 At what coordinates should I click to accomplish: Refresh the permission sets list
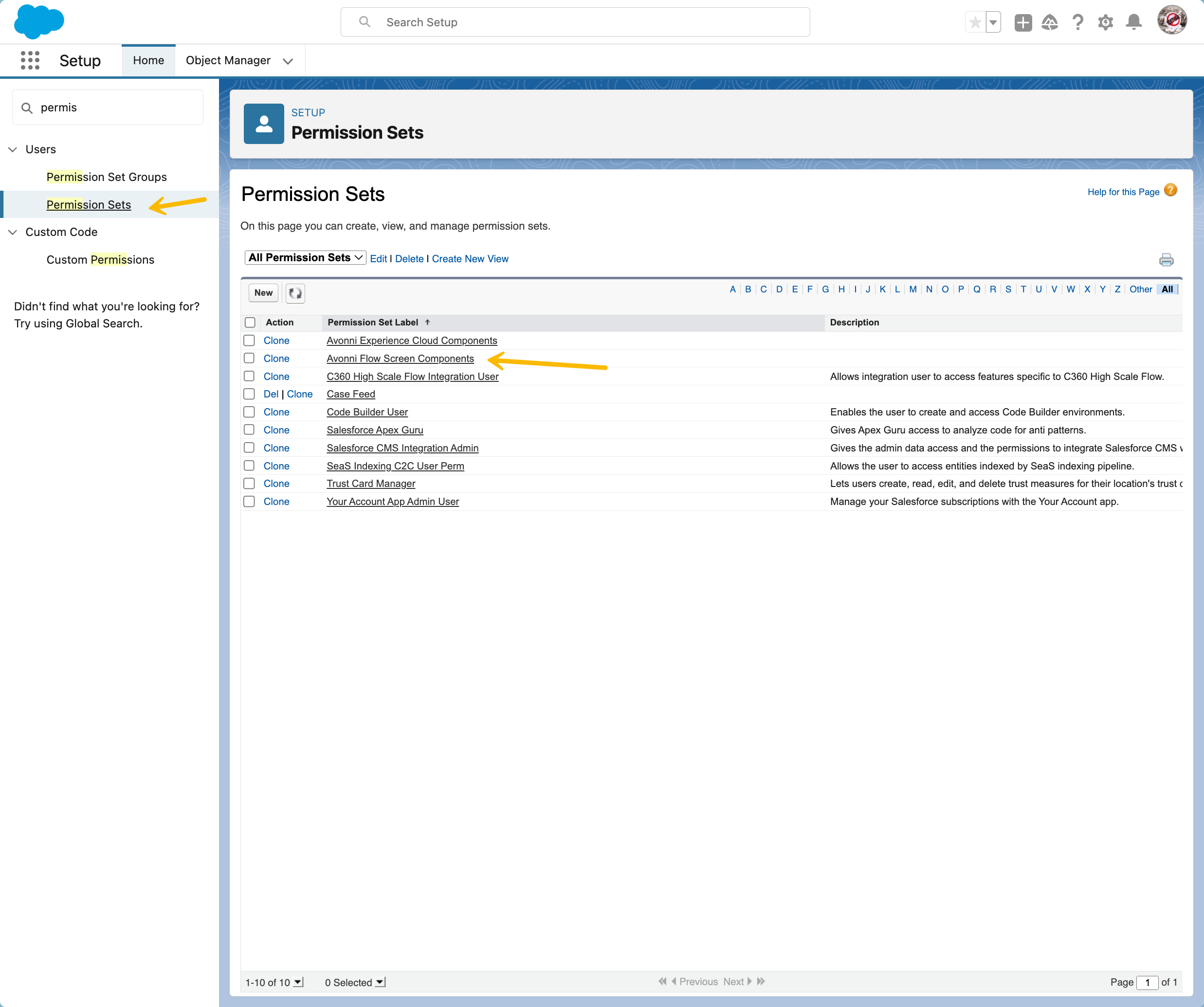click(x=295, y=293)
